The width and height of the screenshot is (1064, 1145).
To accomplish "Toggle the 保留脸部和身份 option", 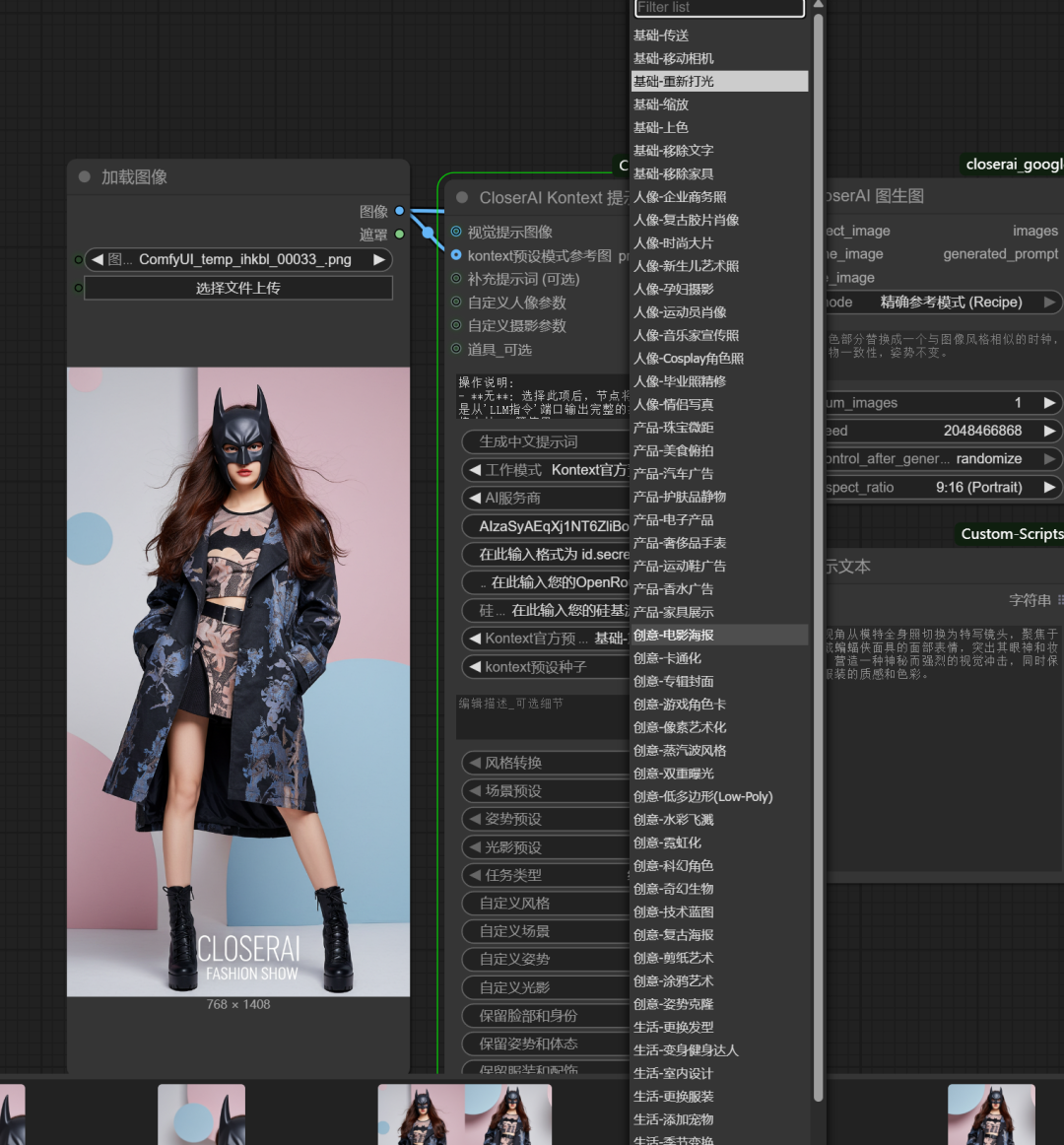I will click(x=546, y=1016).
